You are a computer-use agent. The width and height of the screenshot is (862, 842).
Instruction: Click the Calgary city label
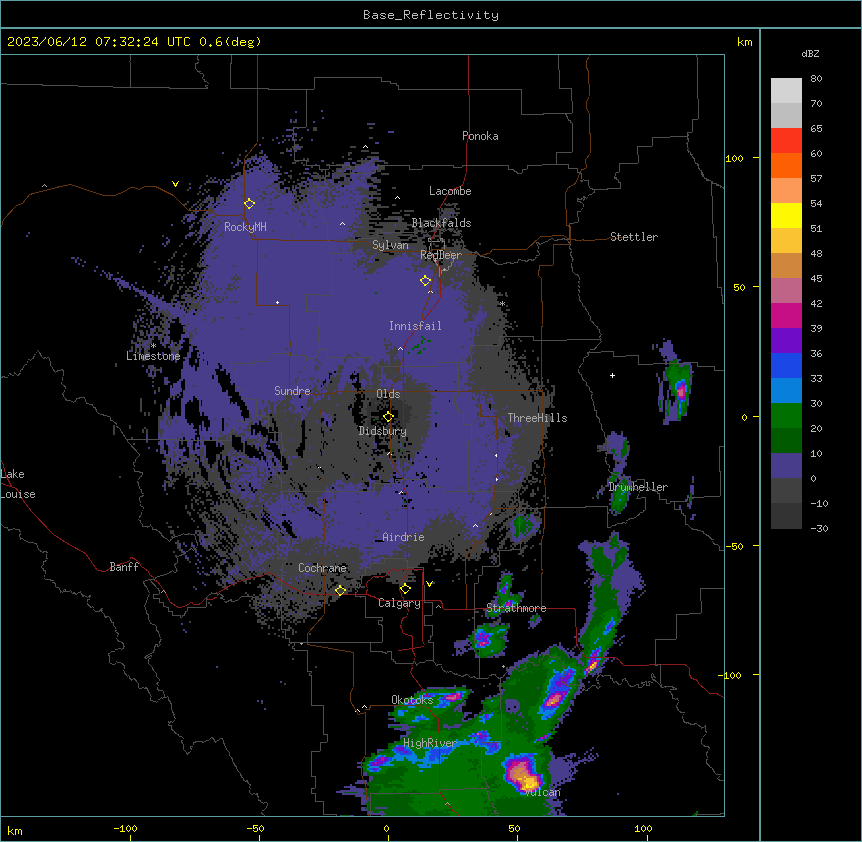coord(399,603)
